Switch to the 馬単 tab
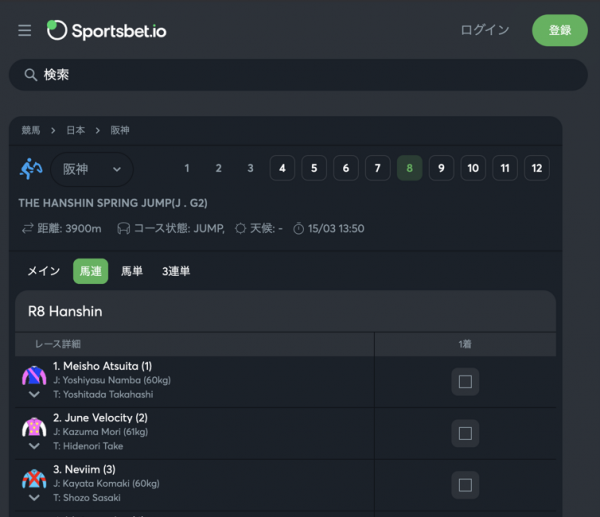The height and width of the screenshot is (517, 600). click(x=132, y=271)
